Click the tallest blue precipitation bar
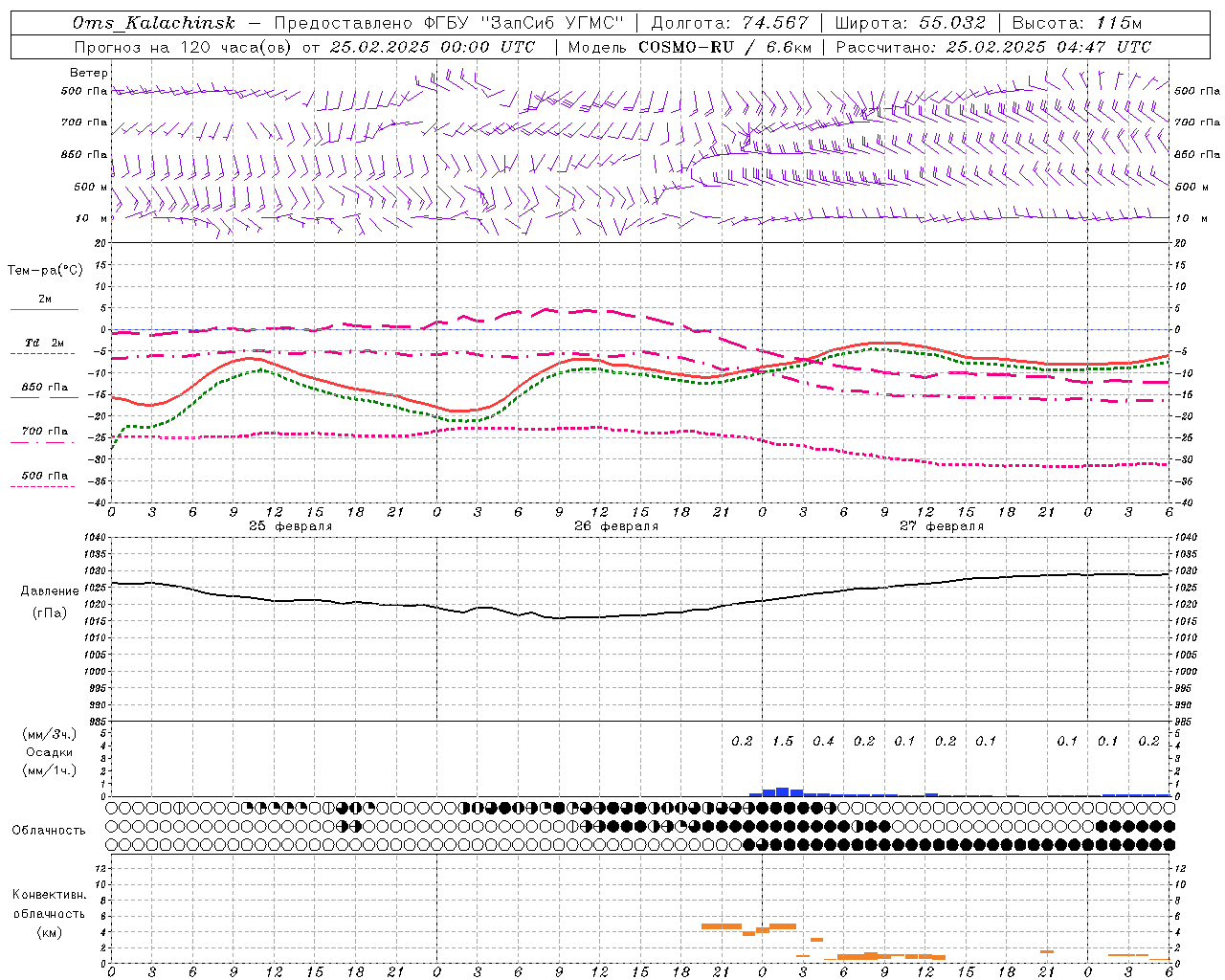Screen dimensions: 1225x980 coord(783,791)
